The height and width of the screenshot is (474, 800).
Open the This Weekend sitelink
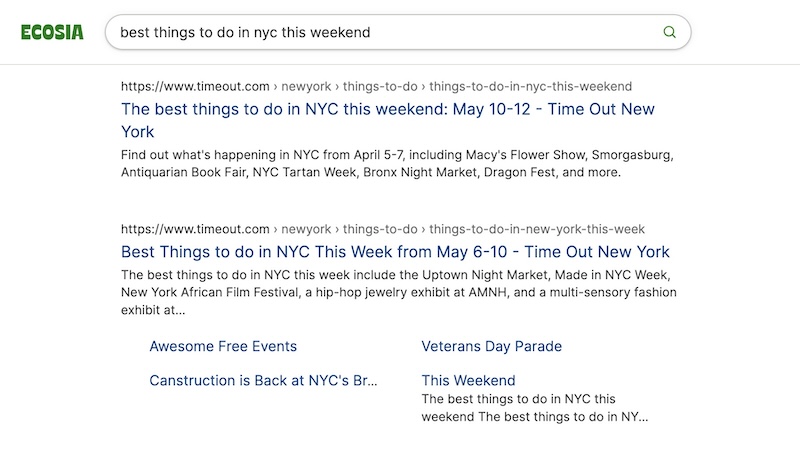[468, 381]
